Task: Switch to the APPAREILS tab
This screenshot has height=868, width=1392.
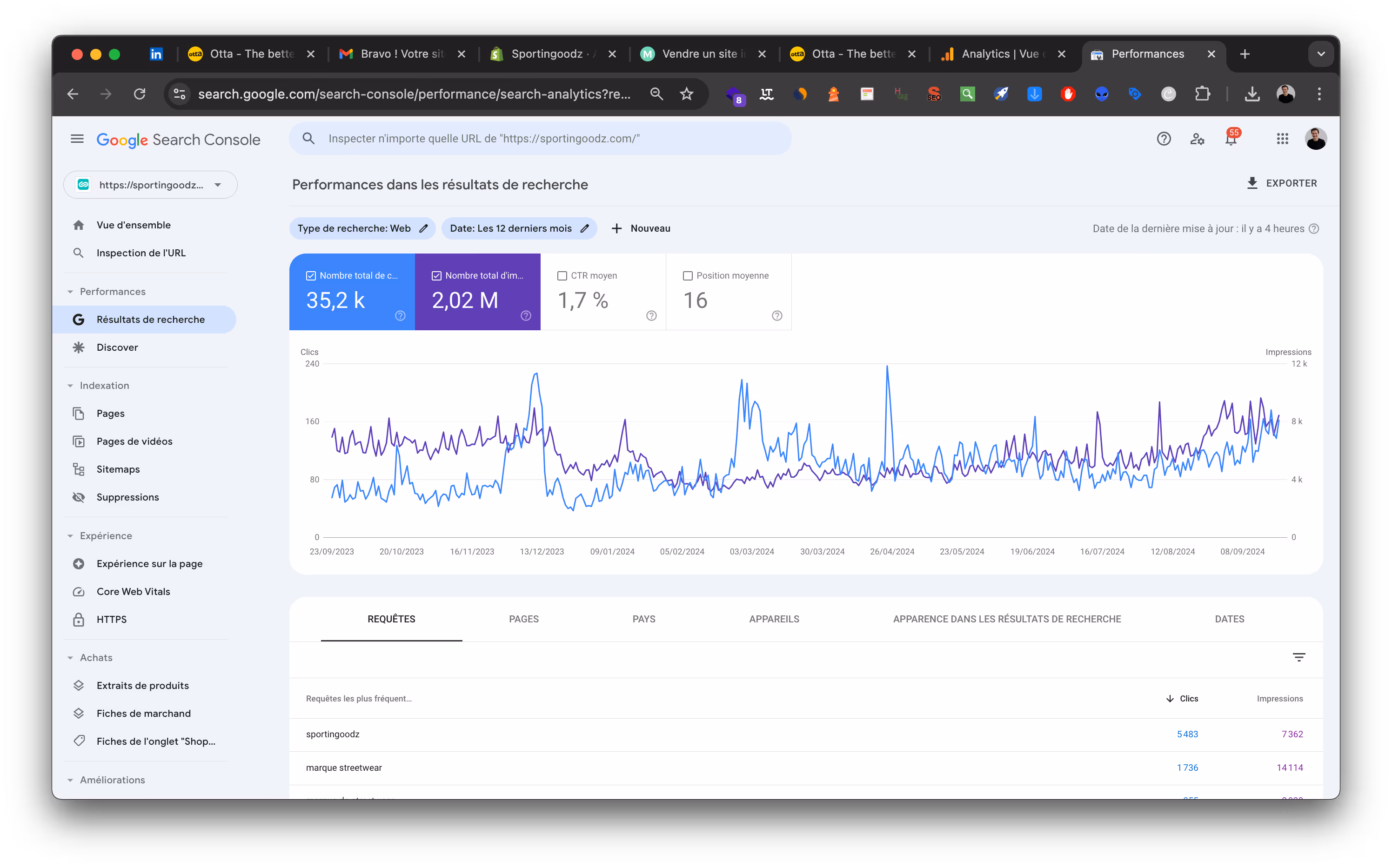Action: (x=774, y=619)
